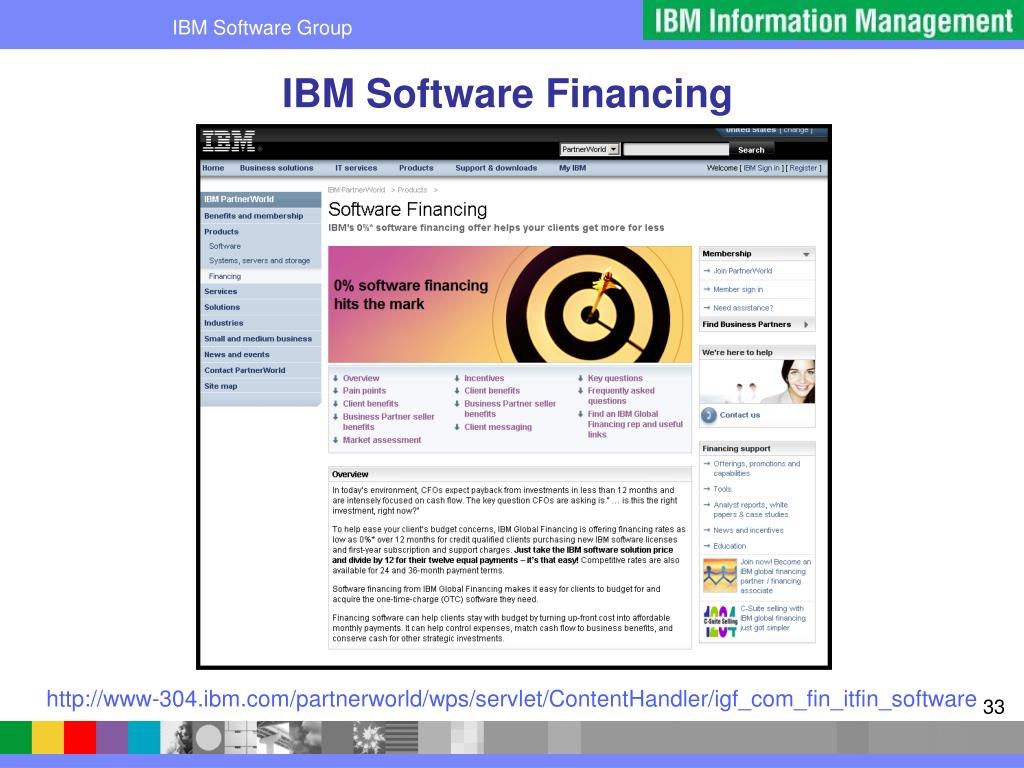Select the IT services navigation tab
The width and height of the screenshot is (1024, 768).
click(x=356, y=168)
